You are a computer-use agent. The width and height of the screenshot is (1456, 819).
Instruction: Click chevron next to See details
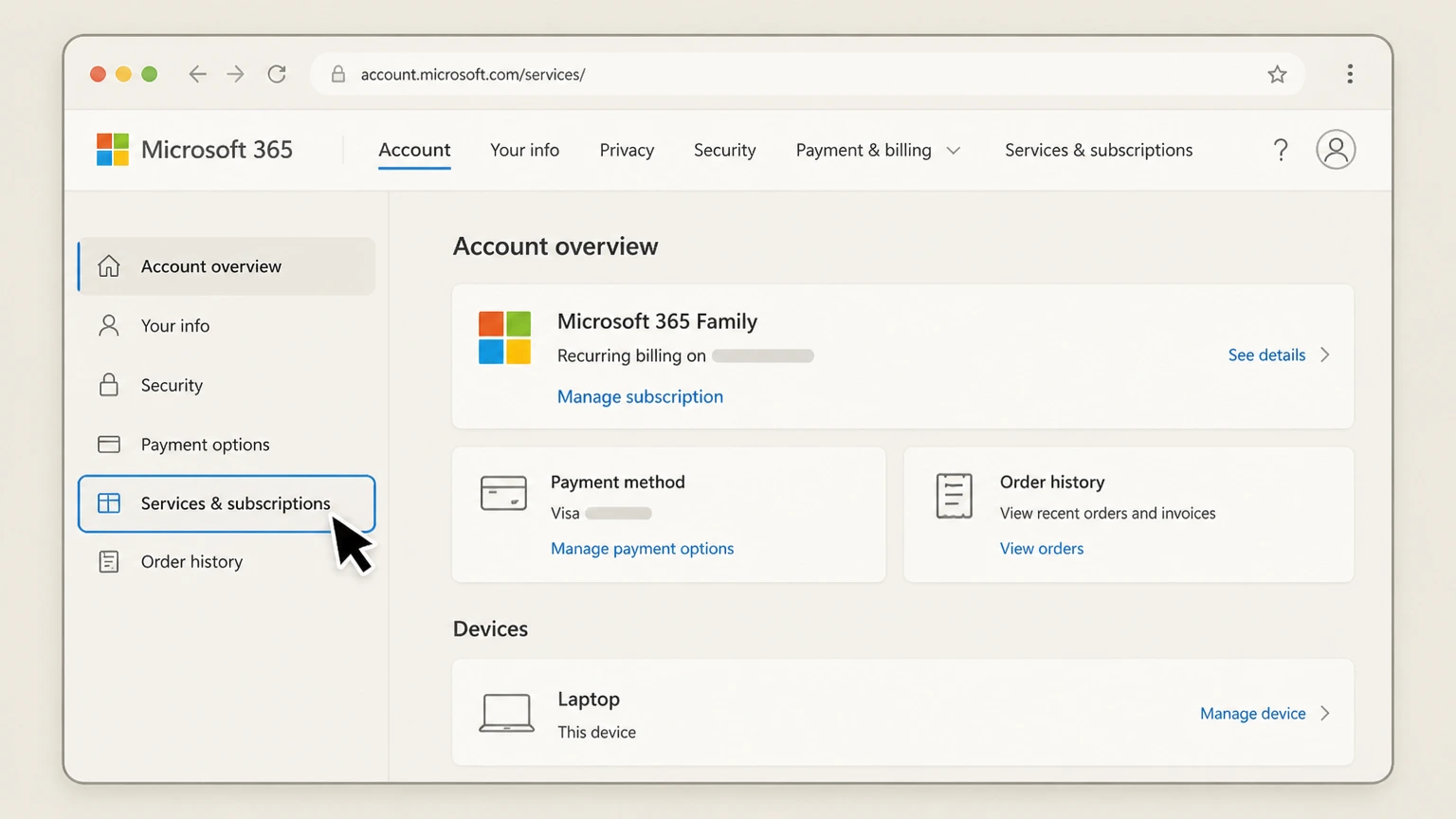[1325, 355]
